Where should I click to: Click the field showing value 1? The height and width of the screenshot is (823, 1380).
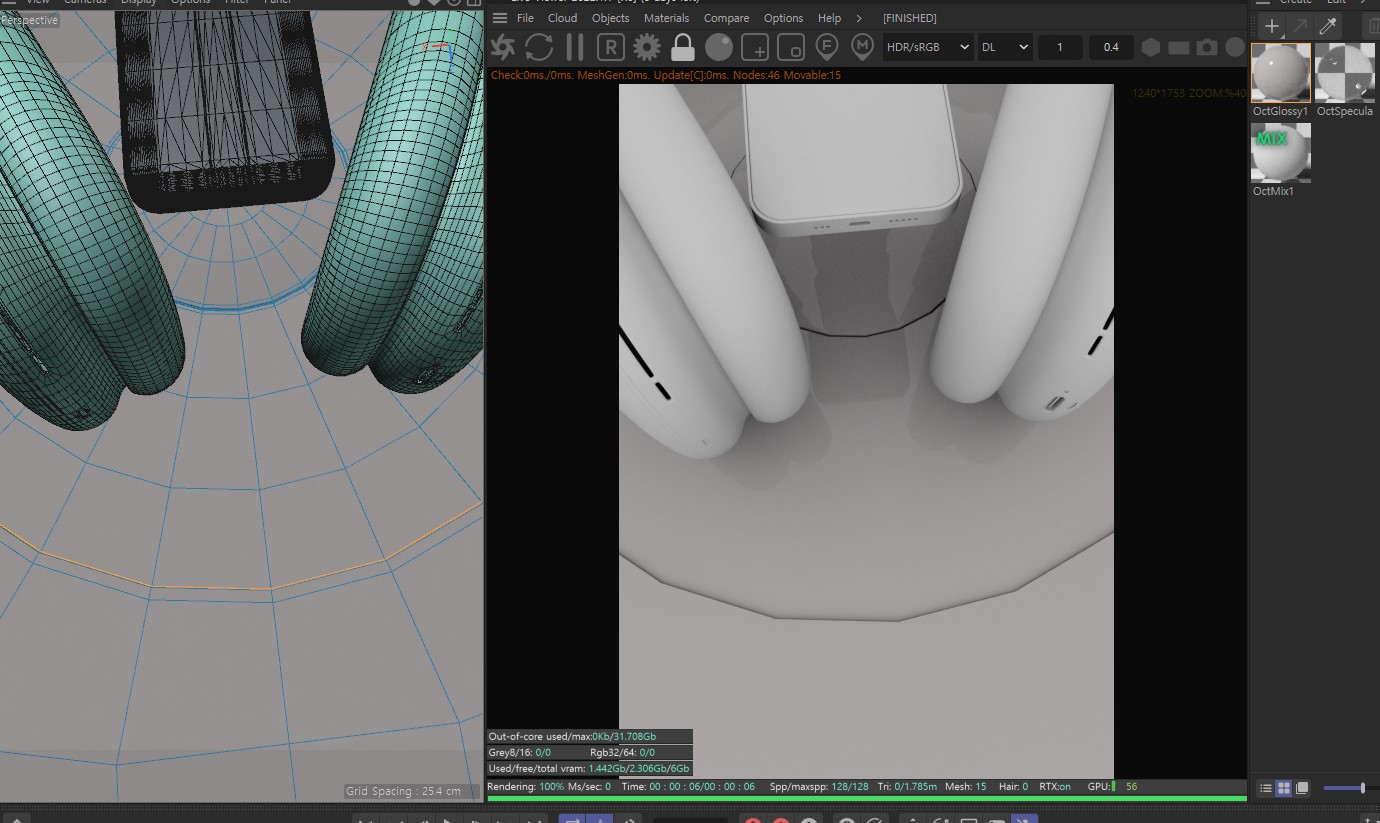[1060, 47]
